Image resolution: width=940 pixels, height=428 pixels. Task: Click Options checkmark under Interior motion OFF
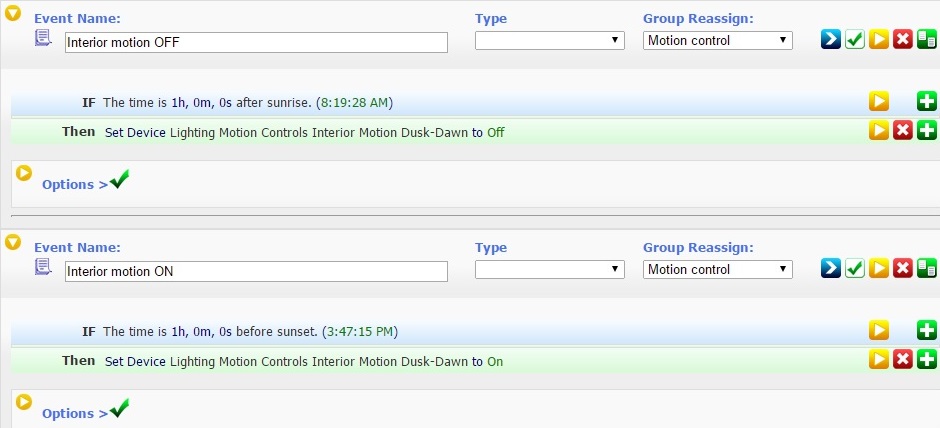(120, 180)
